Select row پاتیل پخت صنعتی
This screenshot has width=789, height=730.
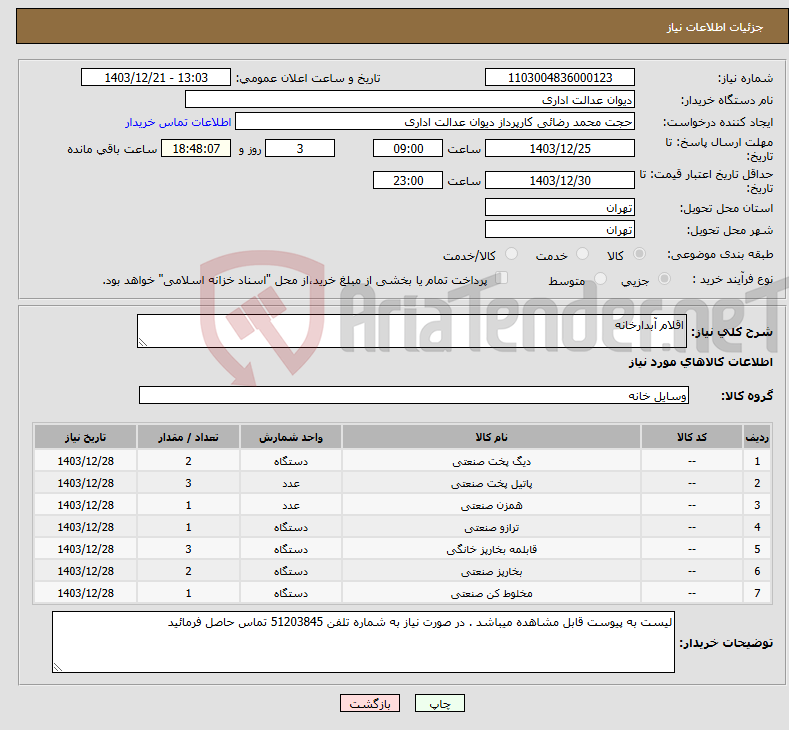coord(402,483)
